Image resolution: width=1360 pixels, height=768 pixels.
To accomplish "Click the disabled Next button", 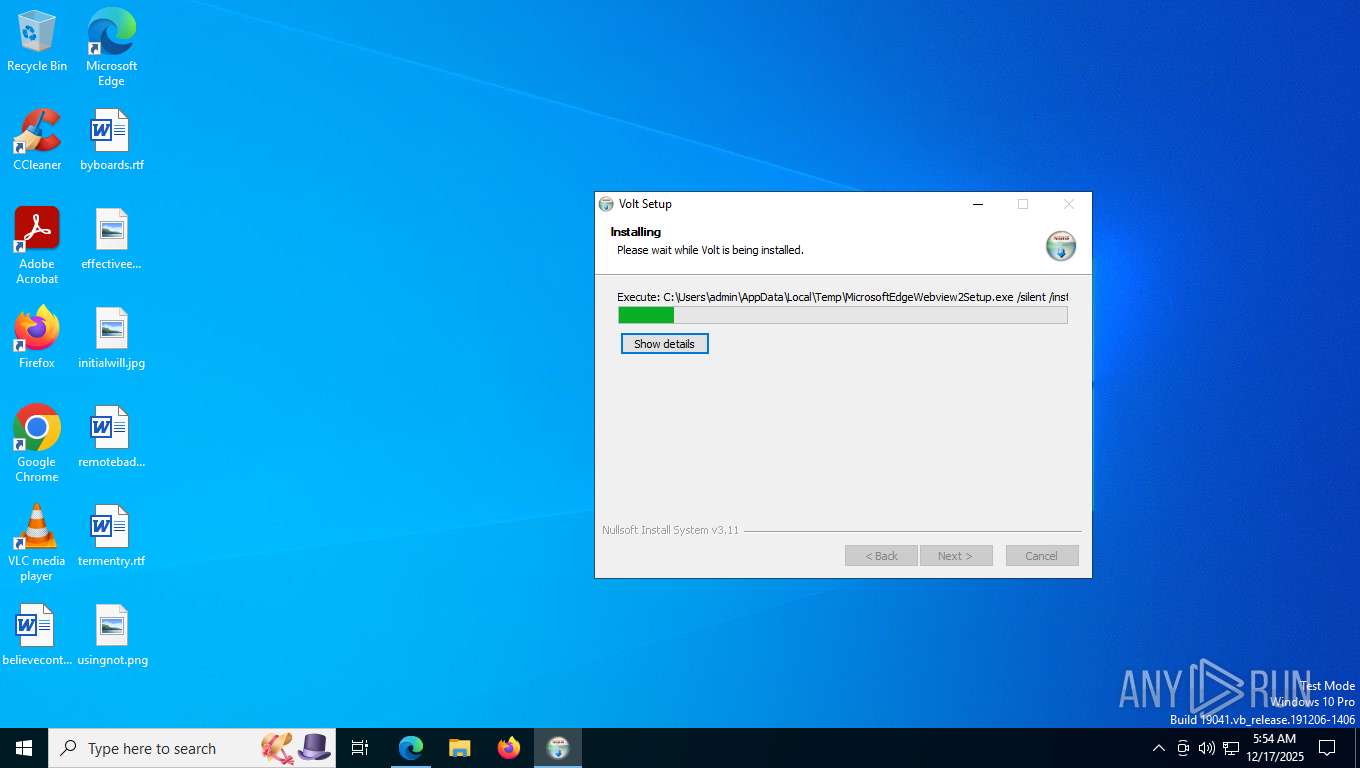I will 956,556.
